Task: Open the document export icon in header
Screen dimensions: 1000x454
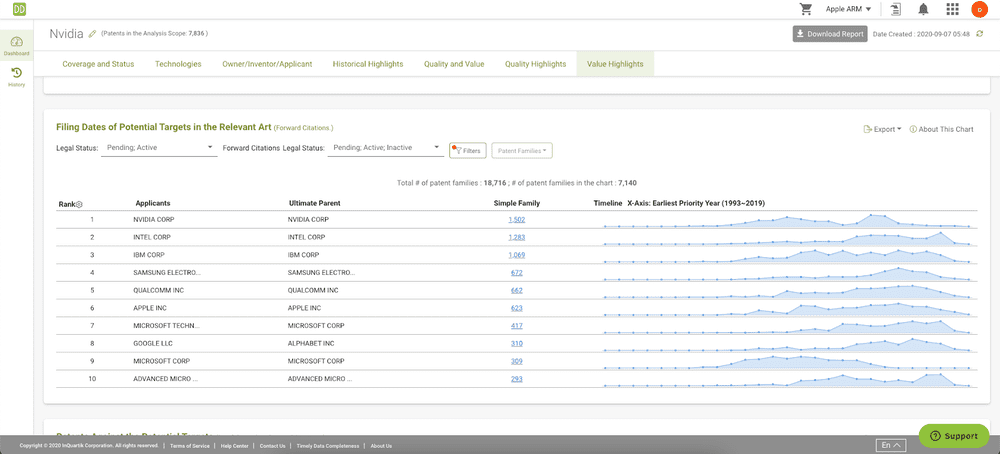Action: tap(897, 9)
